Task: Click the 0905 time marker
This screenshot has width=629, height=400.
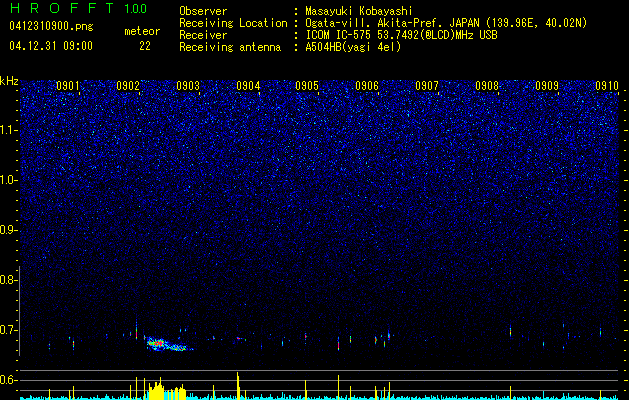Action: [x=307, y=86]
